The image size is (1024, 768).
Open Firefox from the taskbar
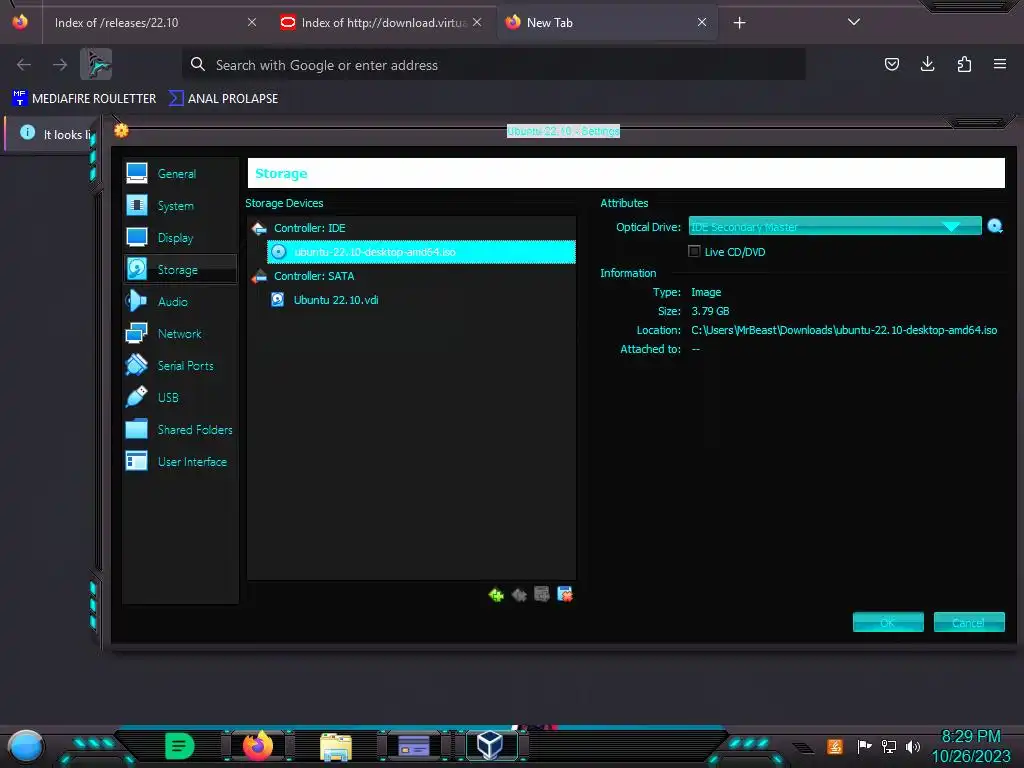[258, 746]
